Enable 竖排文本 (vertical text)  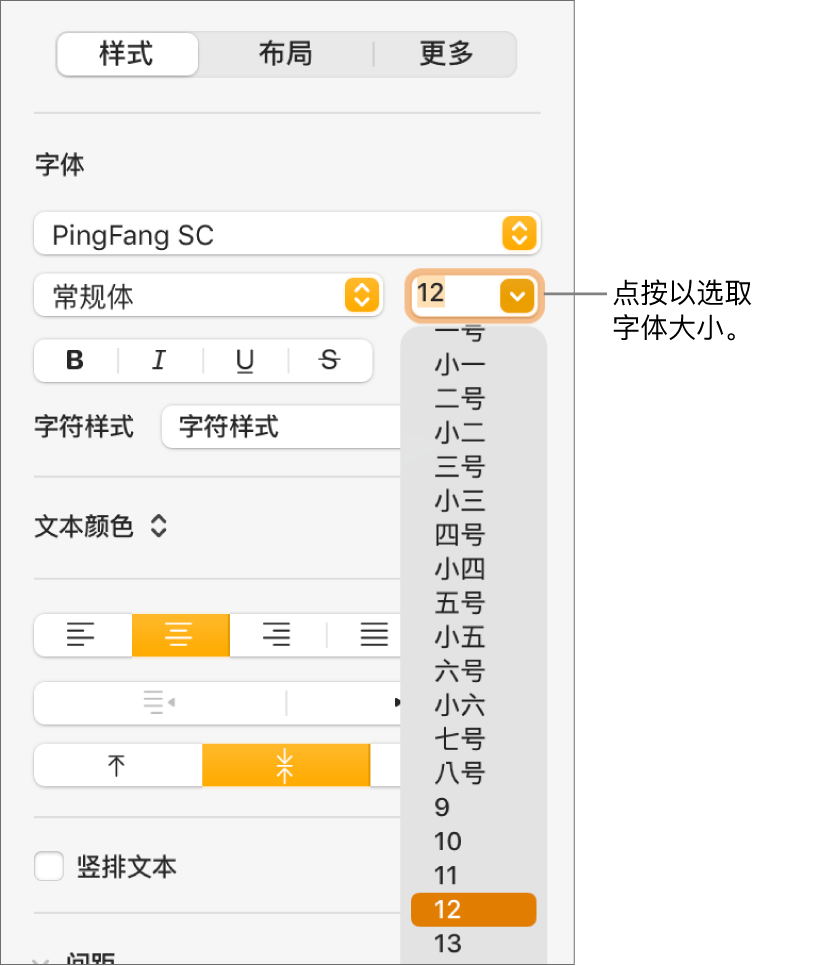(49, 867)
